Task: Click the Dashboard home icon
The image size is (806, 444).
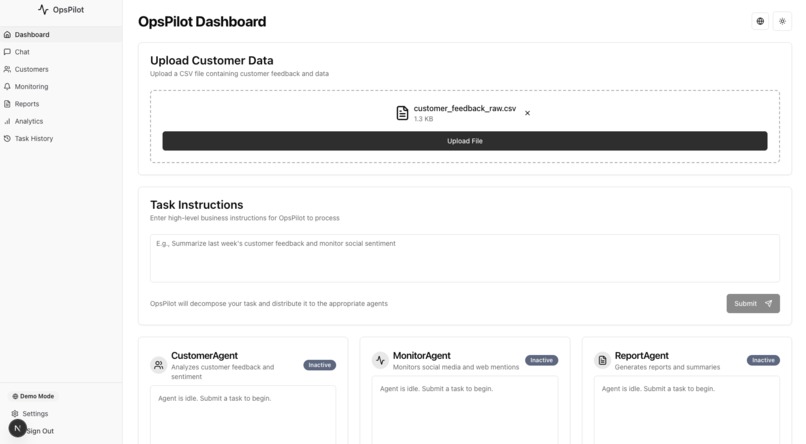Action: click(7, 34)
